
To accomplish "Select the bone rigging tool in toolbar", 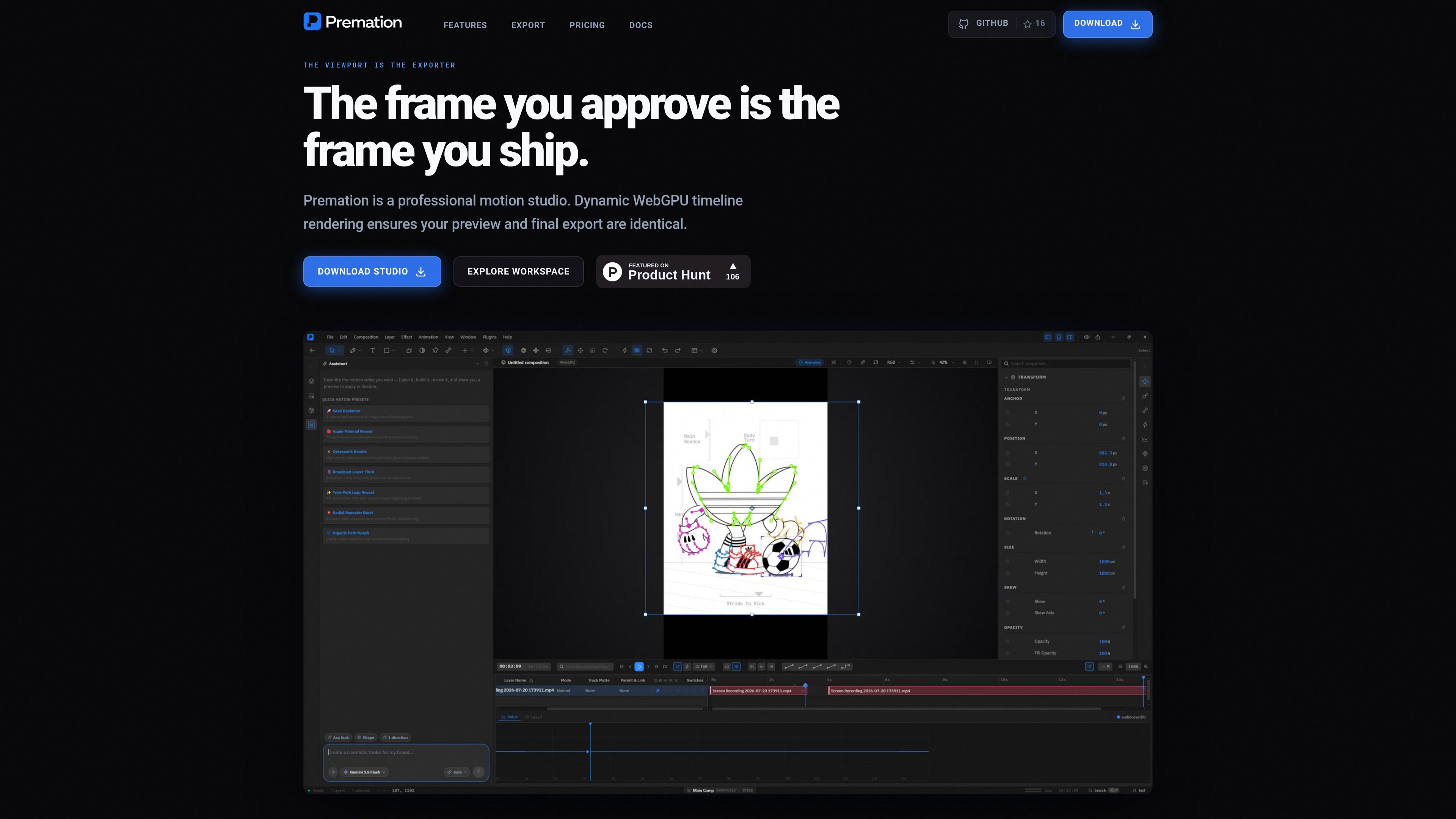I will pos(448,350).
